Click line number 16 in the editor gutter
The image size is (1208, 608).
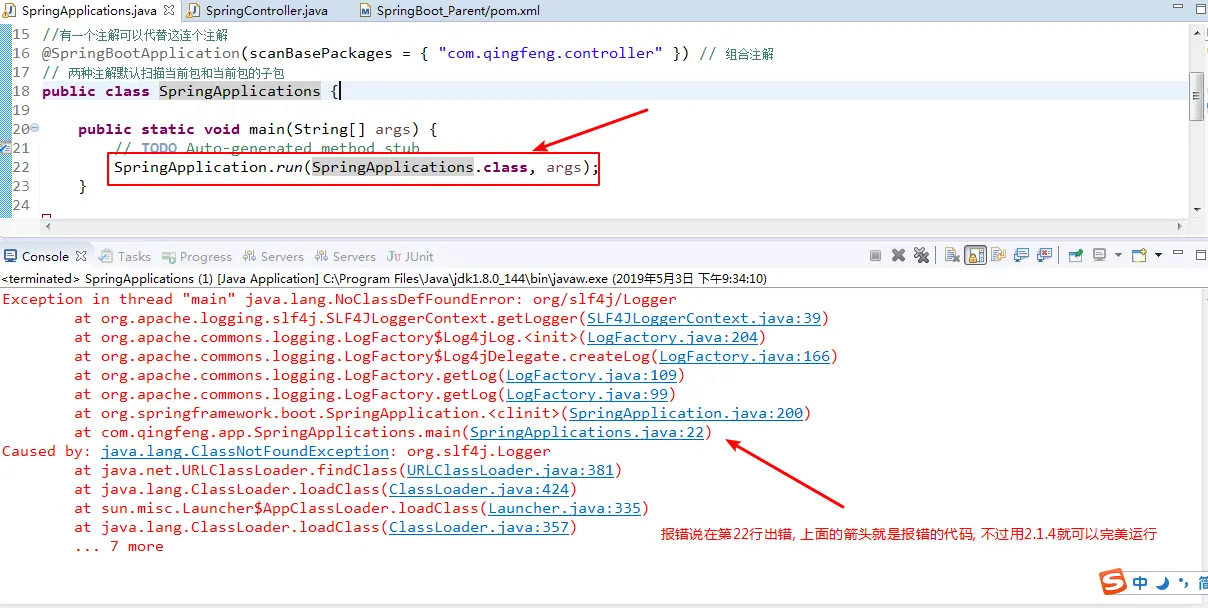click(x=22, y=53)
